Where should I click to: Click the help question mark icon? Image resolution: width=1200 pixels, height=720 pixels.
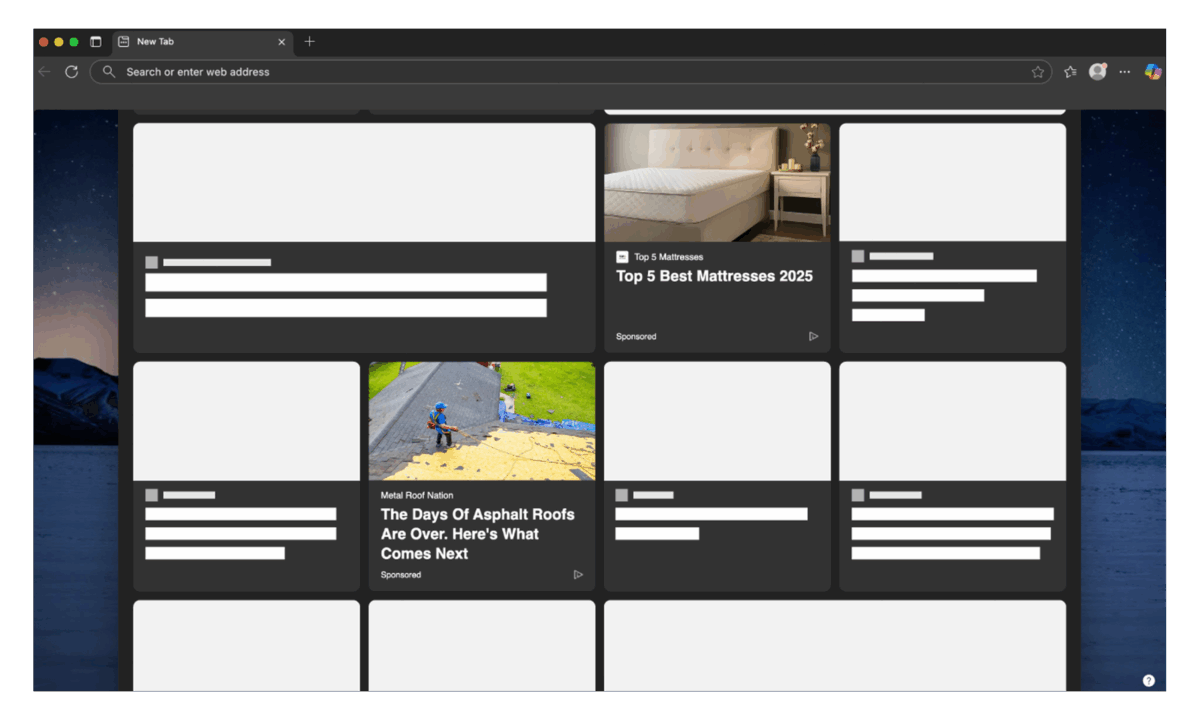(1148, 680)
